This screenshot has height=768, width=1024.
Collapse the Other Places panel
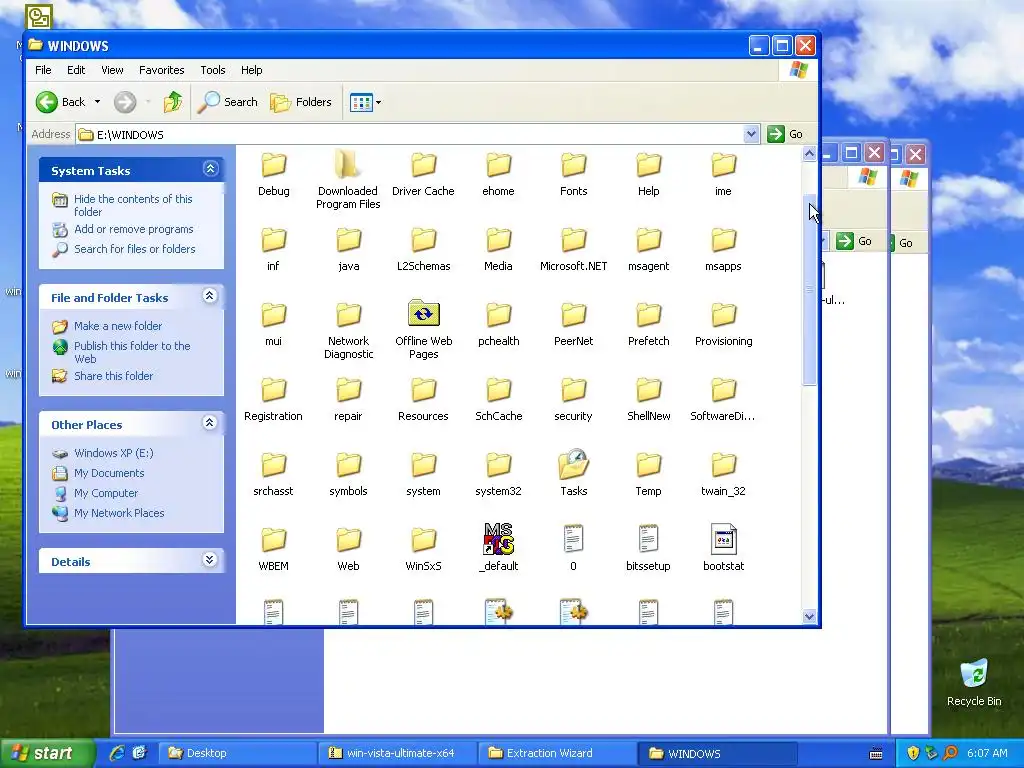pos(210,423)
